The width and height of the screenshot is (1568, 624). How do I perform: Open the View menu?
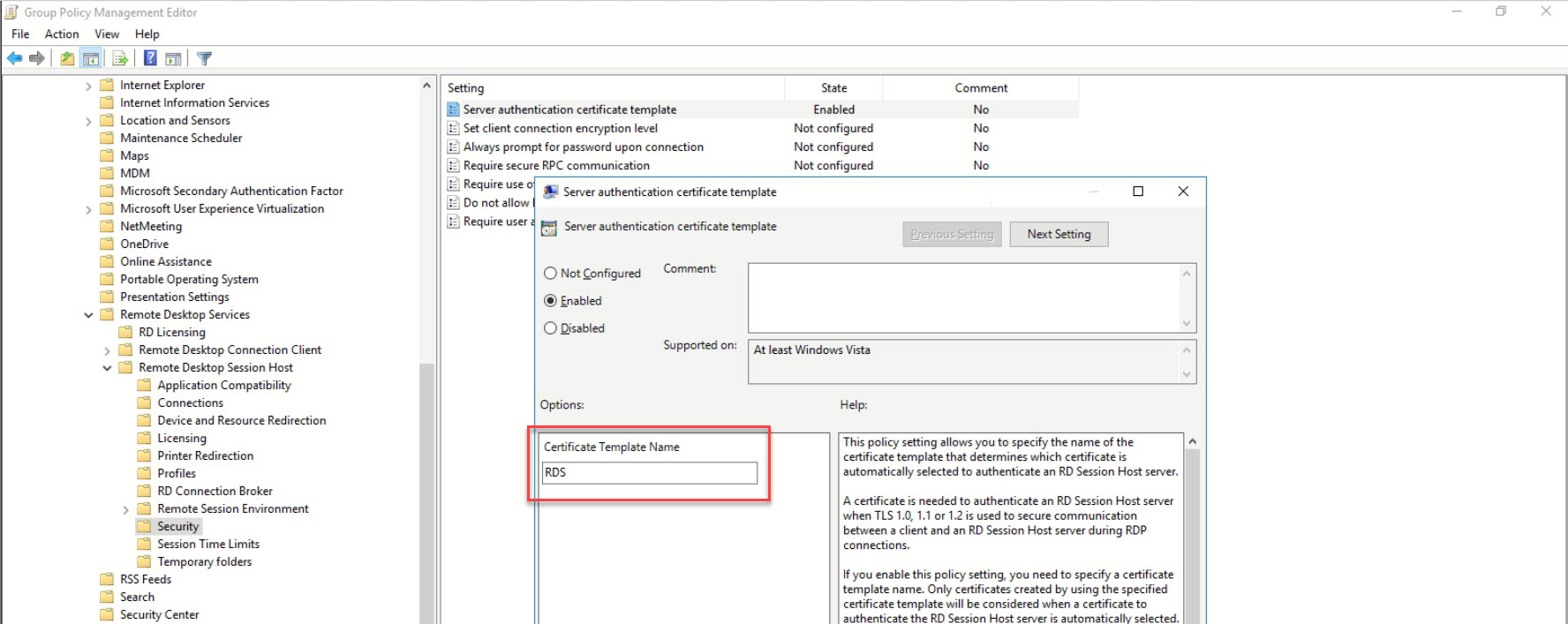(x=107, y=34)
